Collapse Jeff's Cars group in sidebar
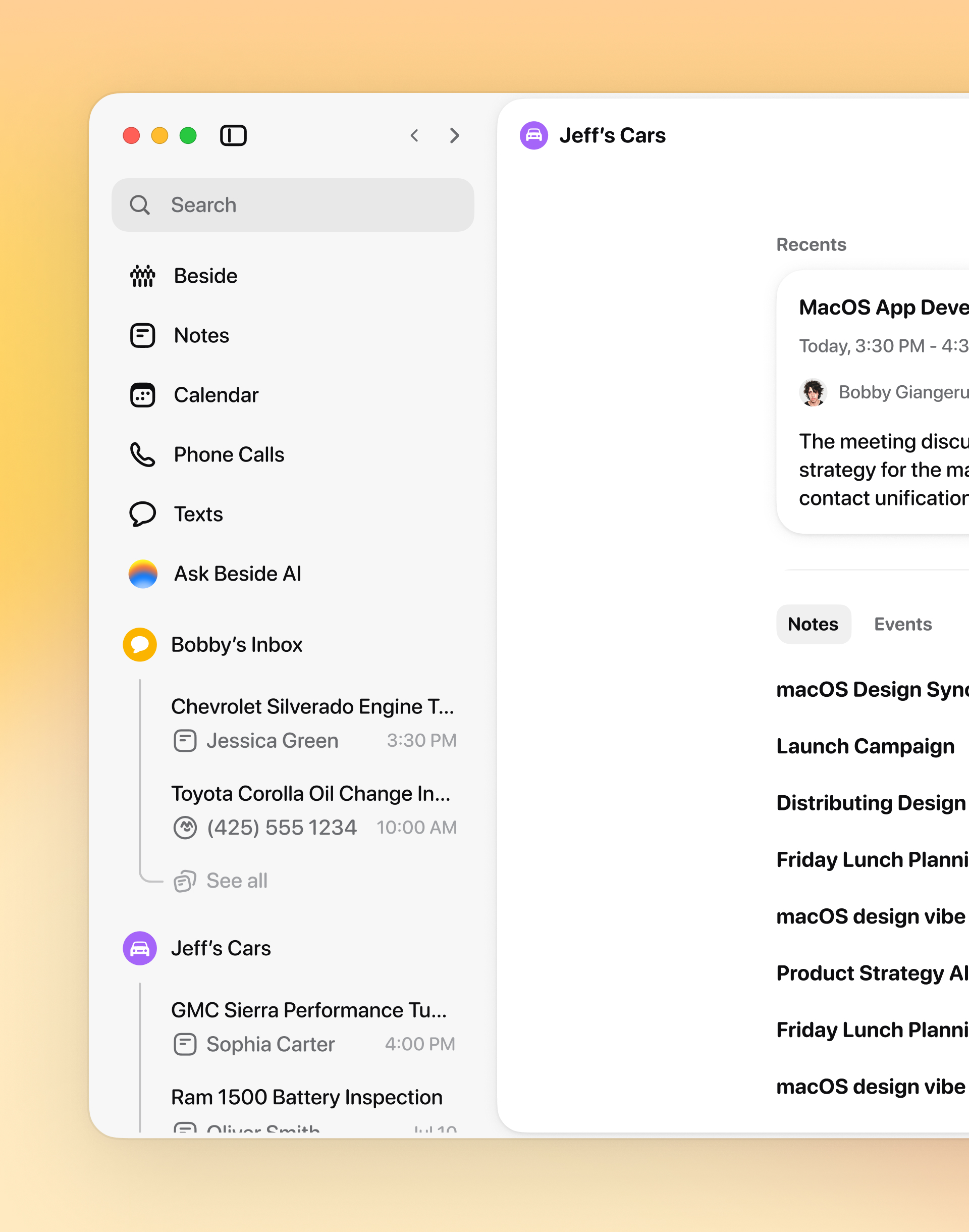969x1232 pixels. coord(221,948)
